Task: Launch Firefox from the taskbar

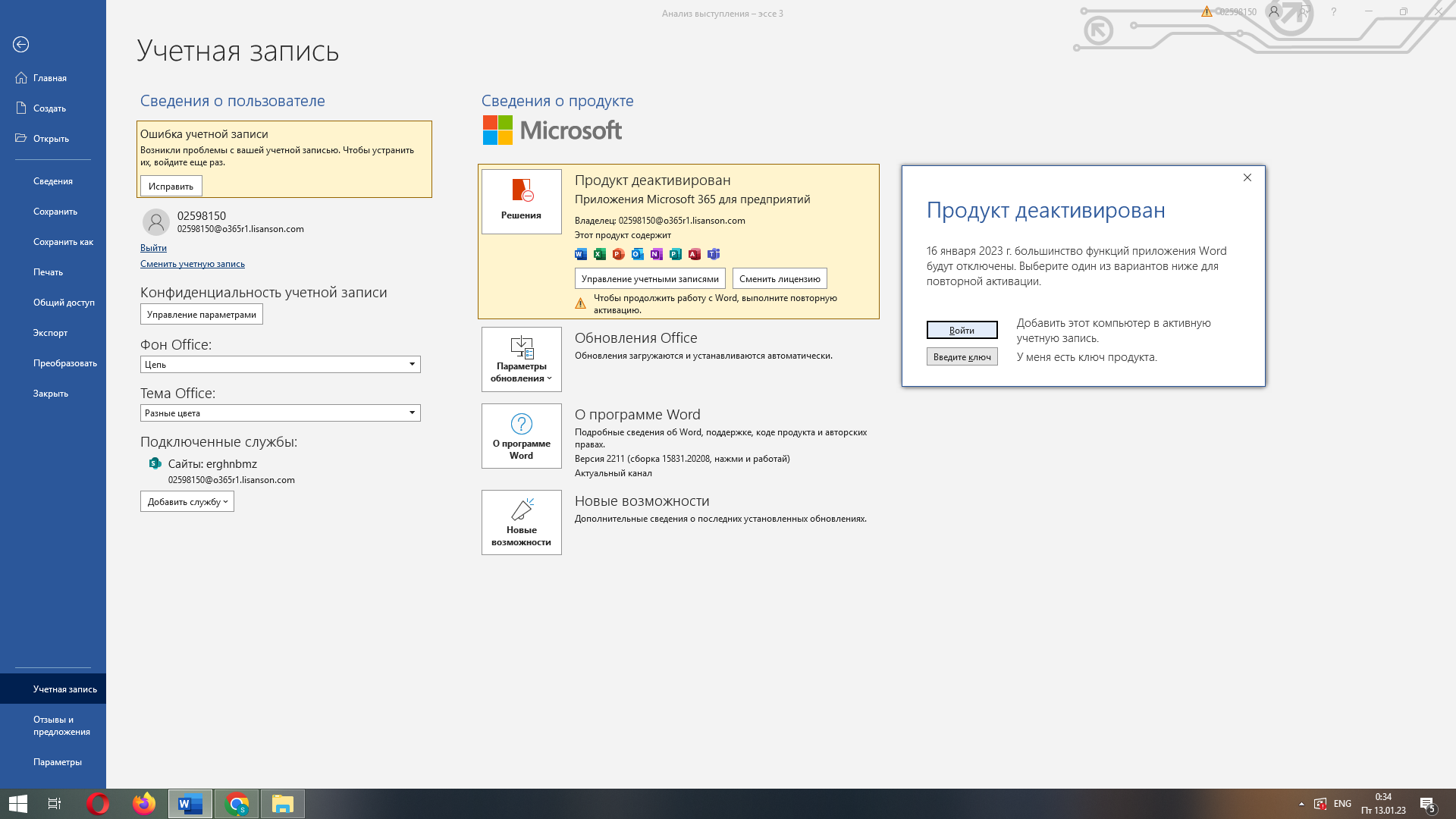Action: pos(144,804)
